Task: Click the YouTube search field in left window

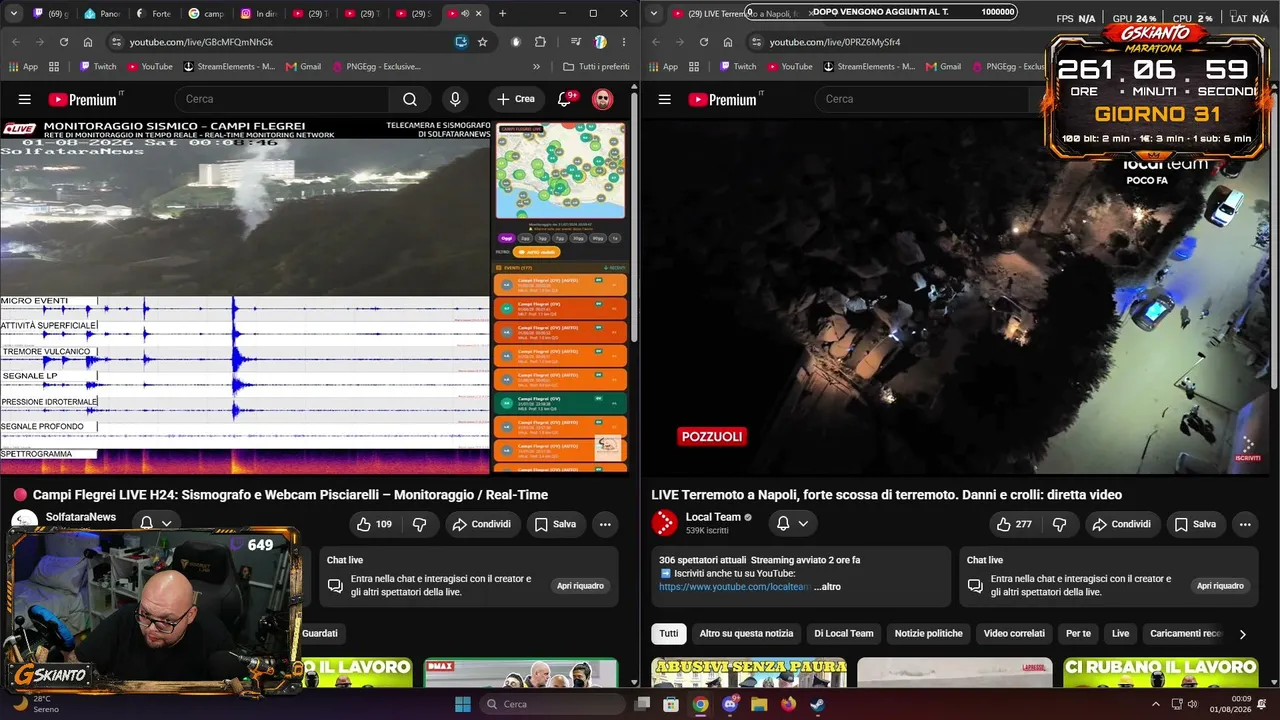Action: click(x=281, y=99)
